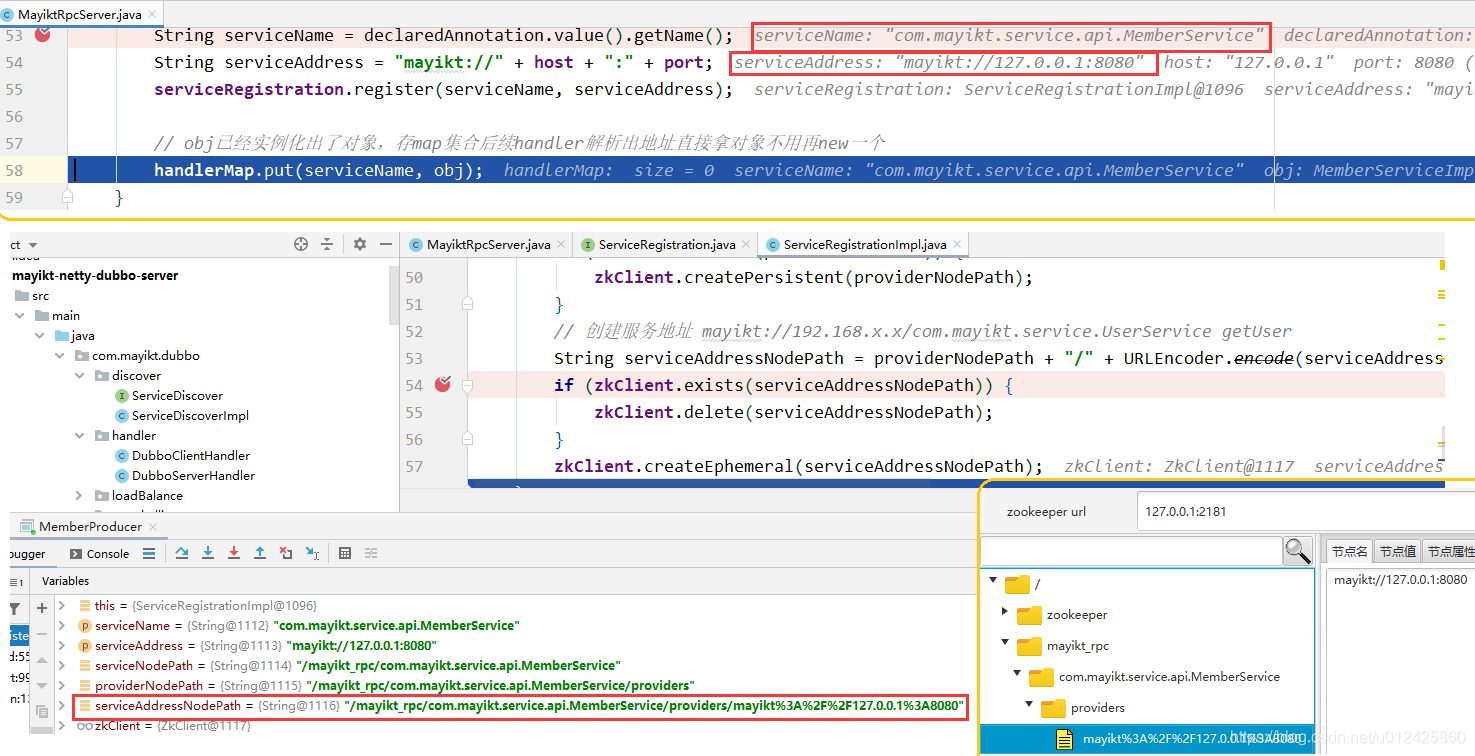This screenshot has height=756, width=1475.
Task: Click the Show Execution Point lines icon
Action: (x=149, y=553)
